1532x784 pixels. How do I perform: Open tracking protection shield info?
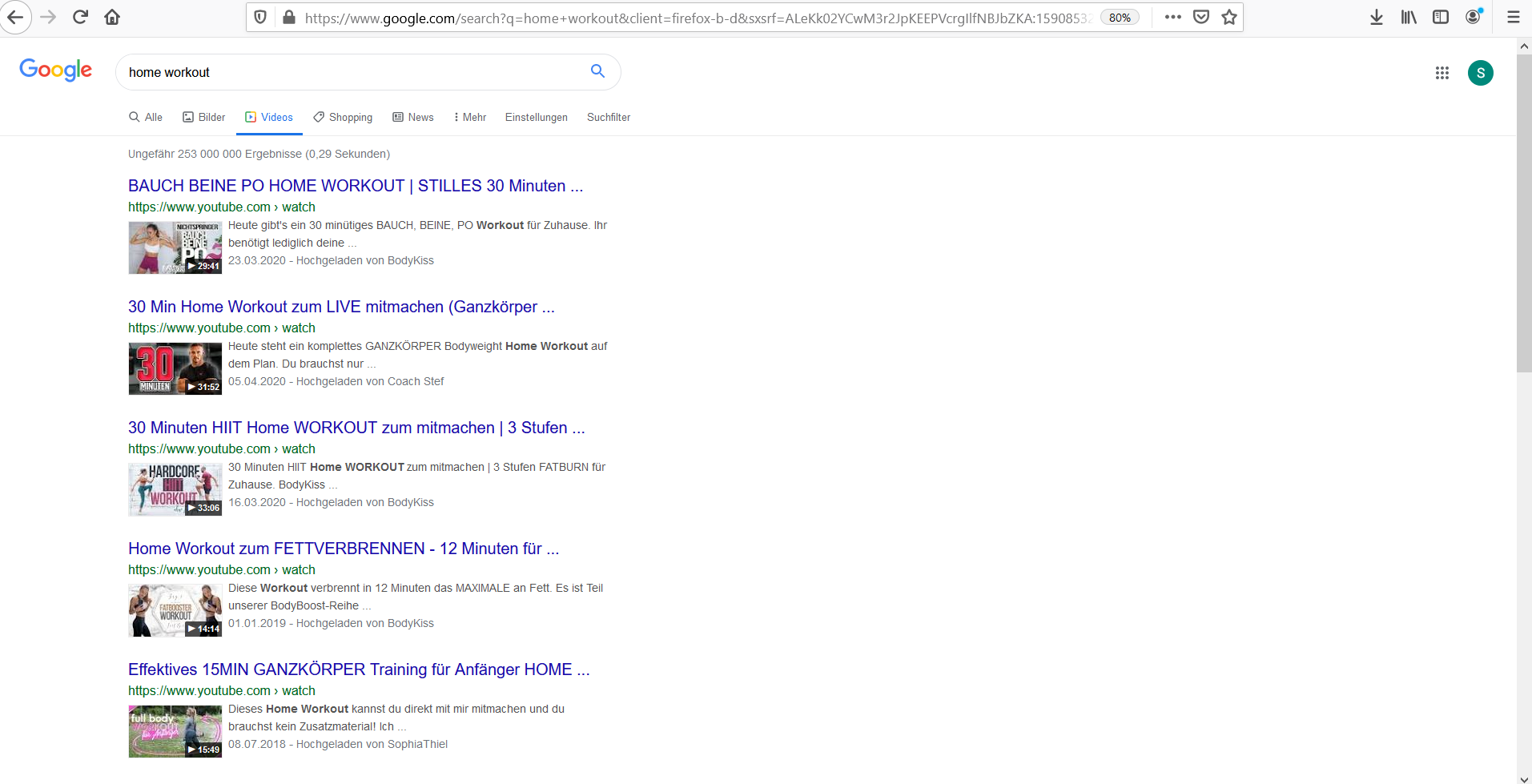point(260,17)
